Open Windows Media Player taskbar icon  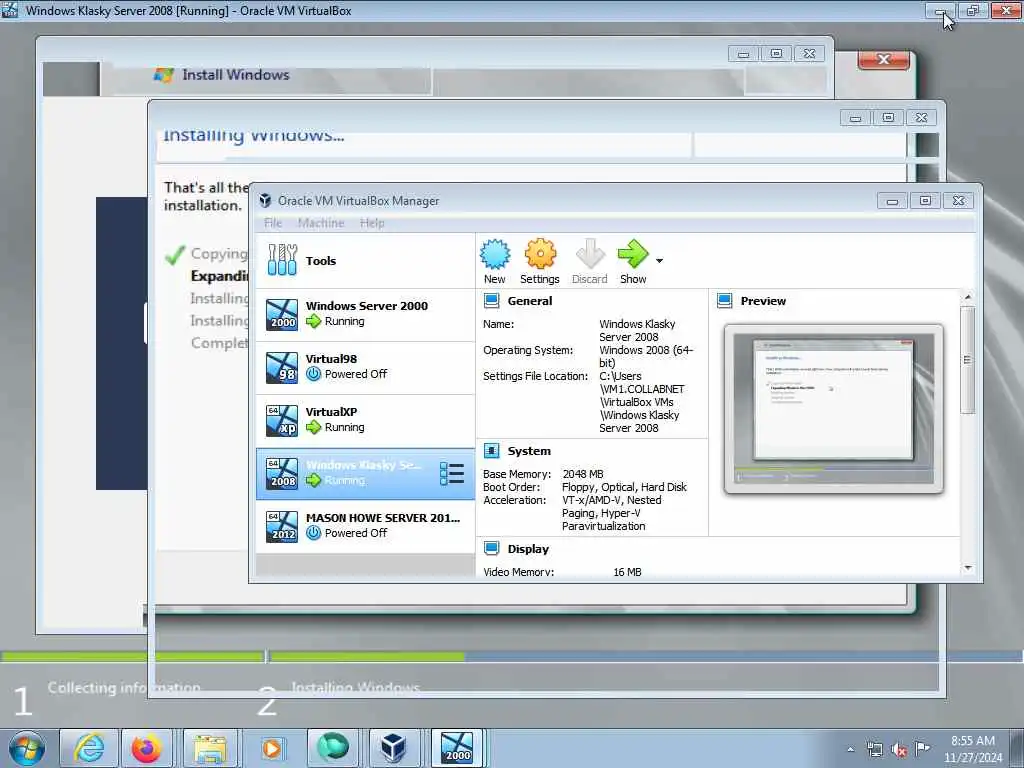(272, 748)
